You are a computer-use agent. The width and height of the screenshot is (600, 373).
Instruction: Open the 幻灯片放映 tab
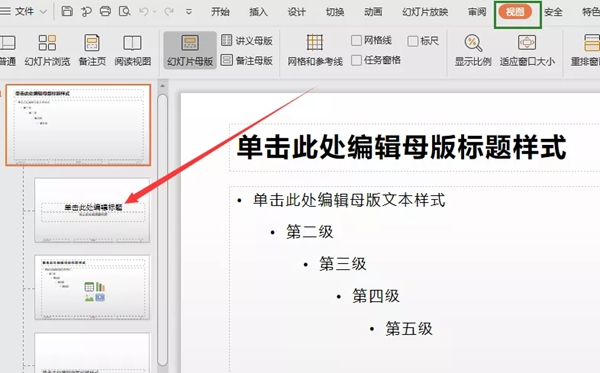tap(425, 12)
